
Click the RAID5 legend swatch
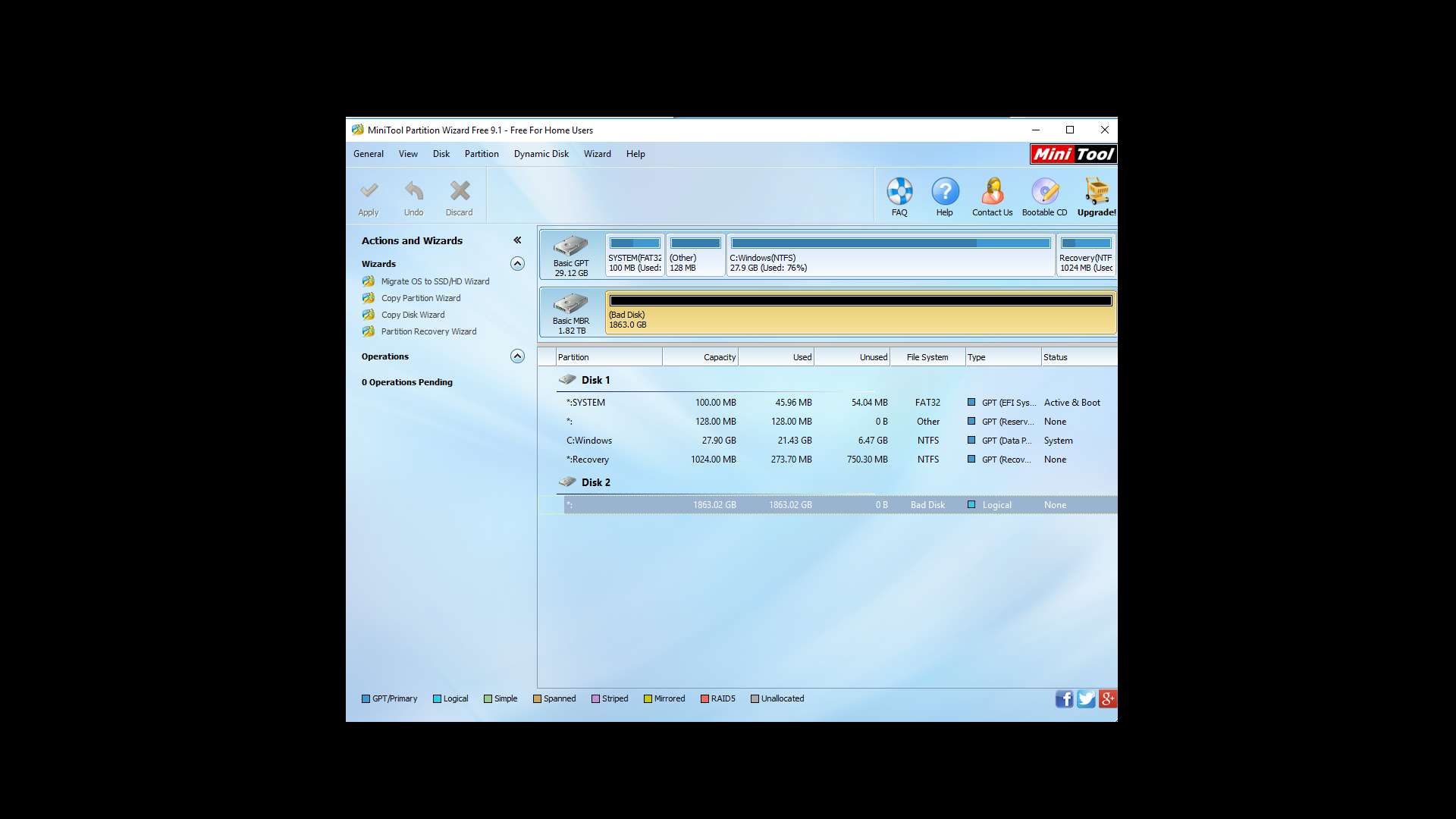tap(704, 699)
